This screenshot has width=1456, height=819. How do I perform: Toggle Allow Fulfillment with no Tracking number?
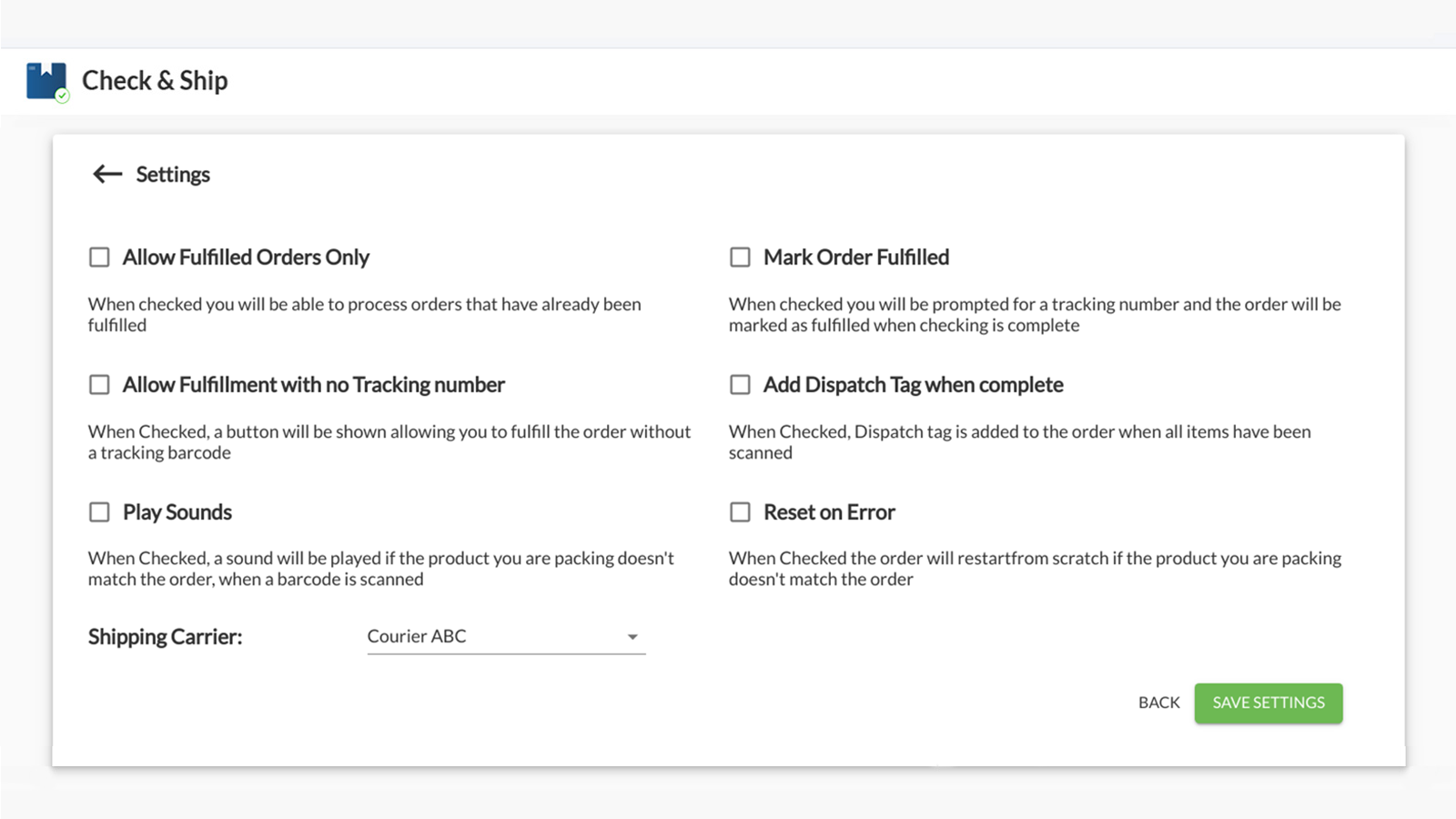click(99, 385)
